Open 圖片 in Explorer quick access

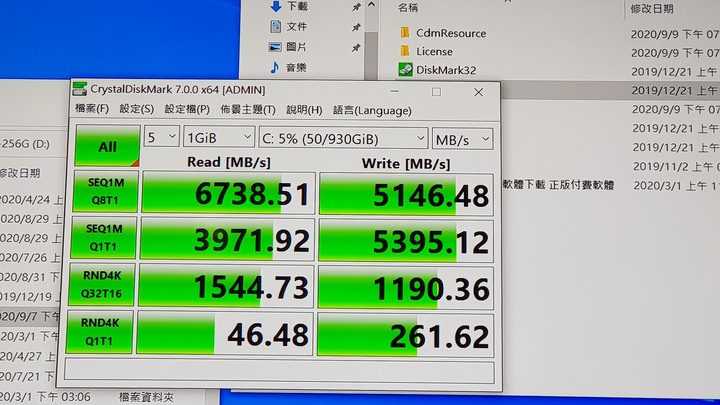(x=297, y=47)
